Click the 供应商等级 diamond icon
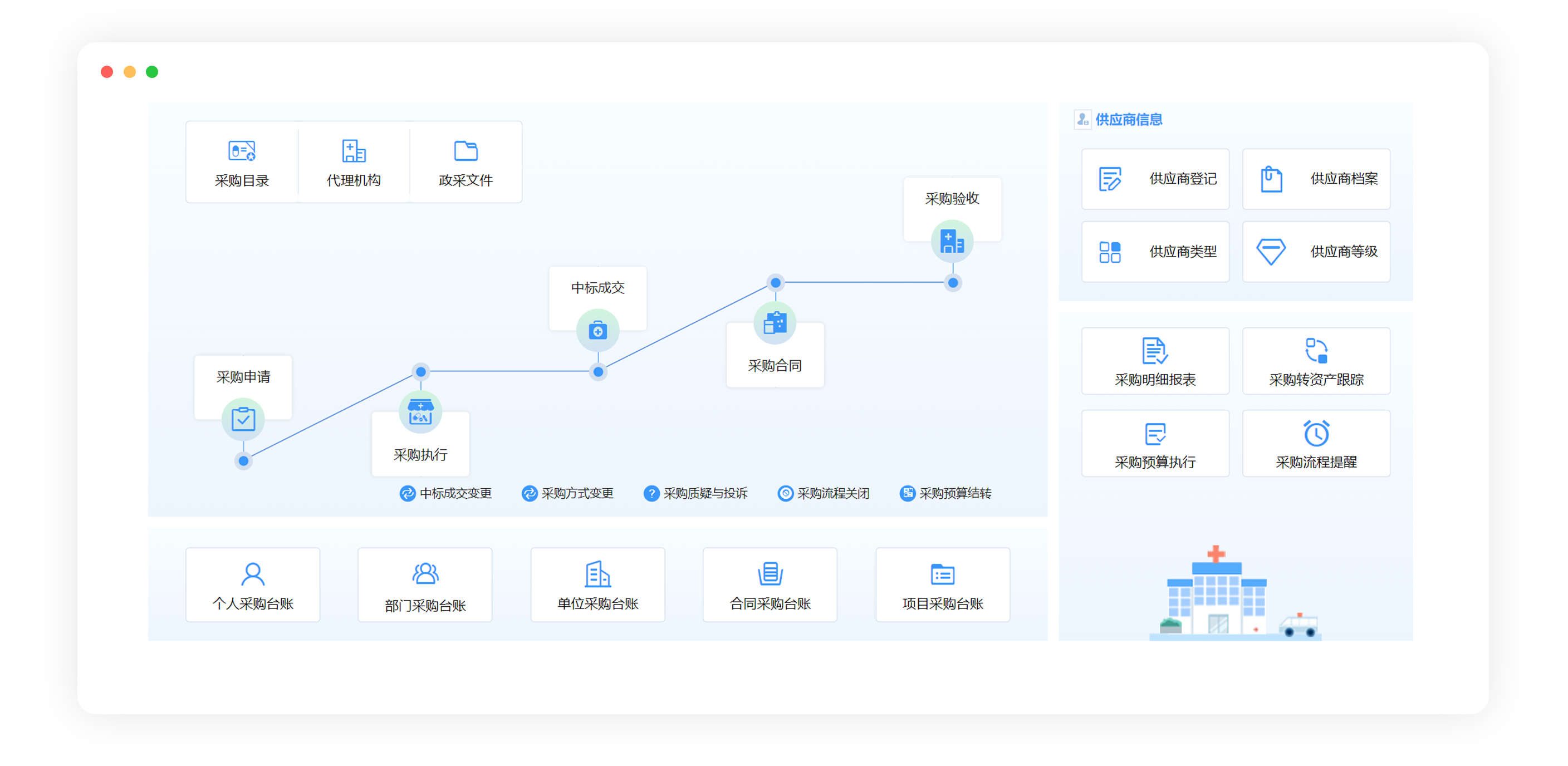This screenshot has width=1568, height=766. tap(1271, 251)
